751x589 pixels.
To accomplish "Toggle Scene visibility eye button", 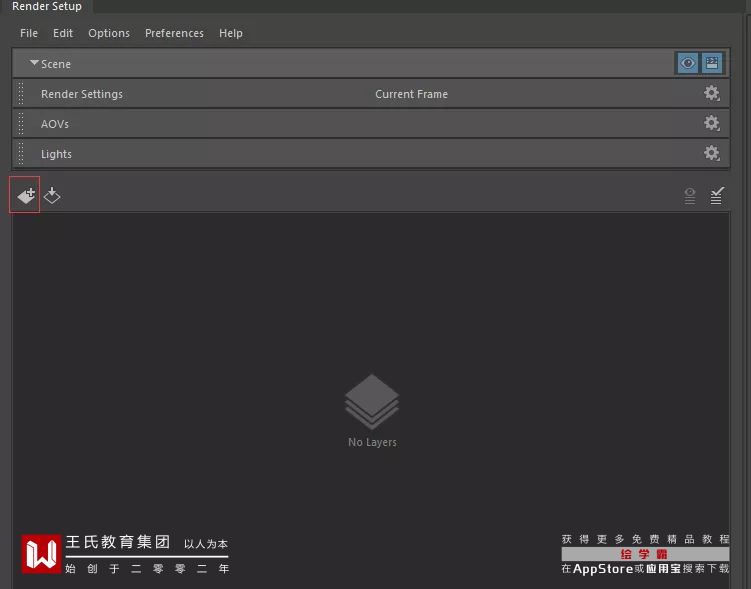I will pos(688,63).
